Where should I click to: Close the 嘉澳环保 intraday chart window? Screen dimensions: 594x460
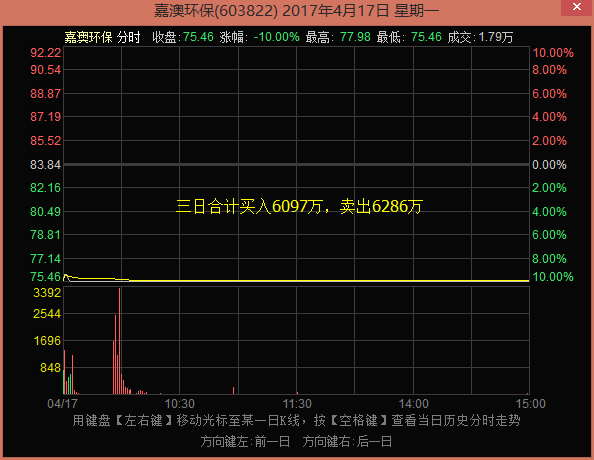tap(577, 7)
